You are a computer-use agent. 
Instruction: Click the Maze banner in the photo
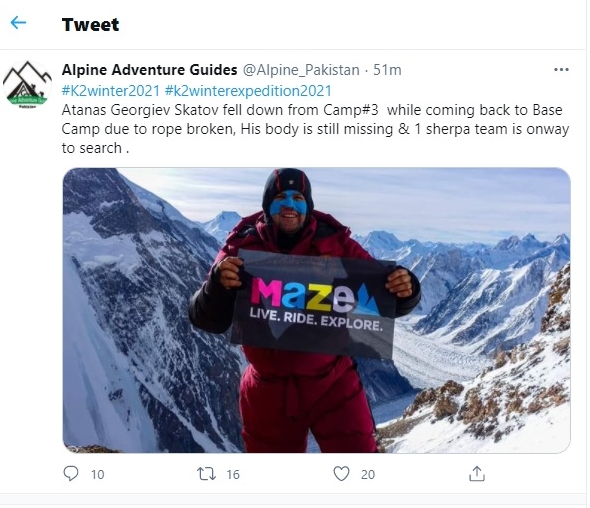[x=314, y=303]
